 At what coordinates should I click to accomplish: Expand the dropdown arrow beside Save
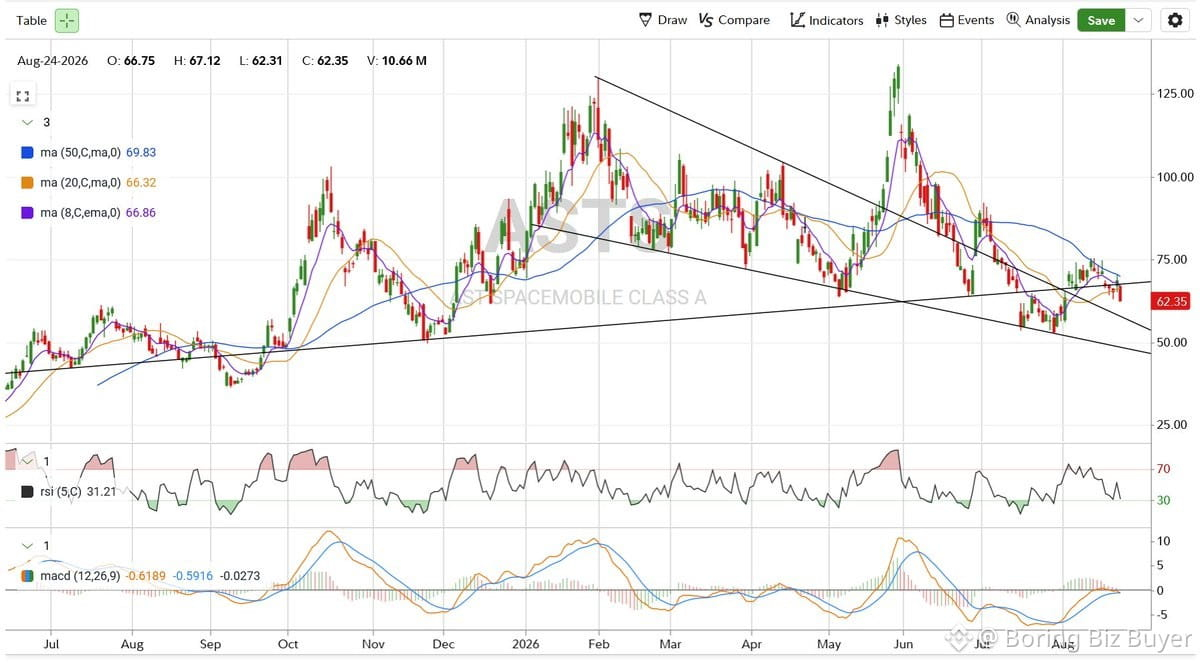point(1139,20)
